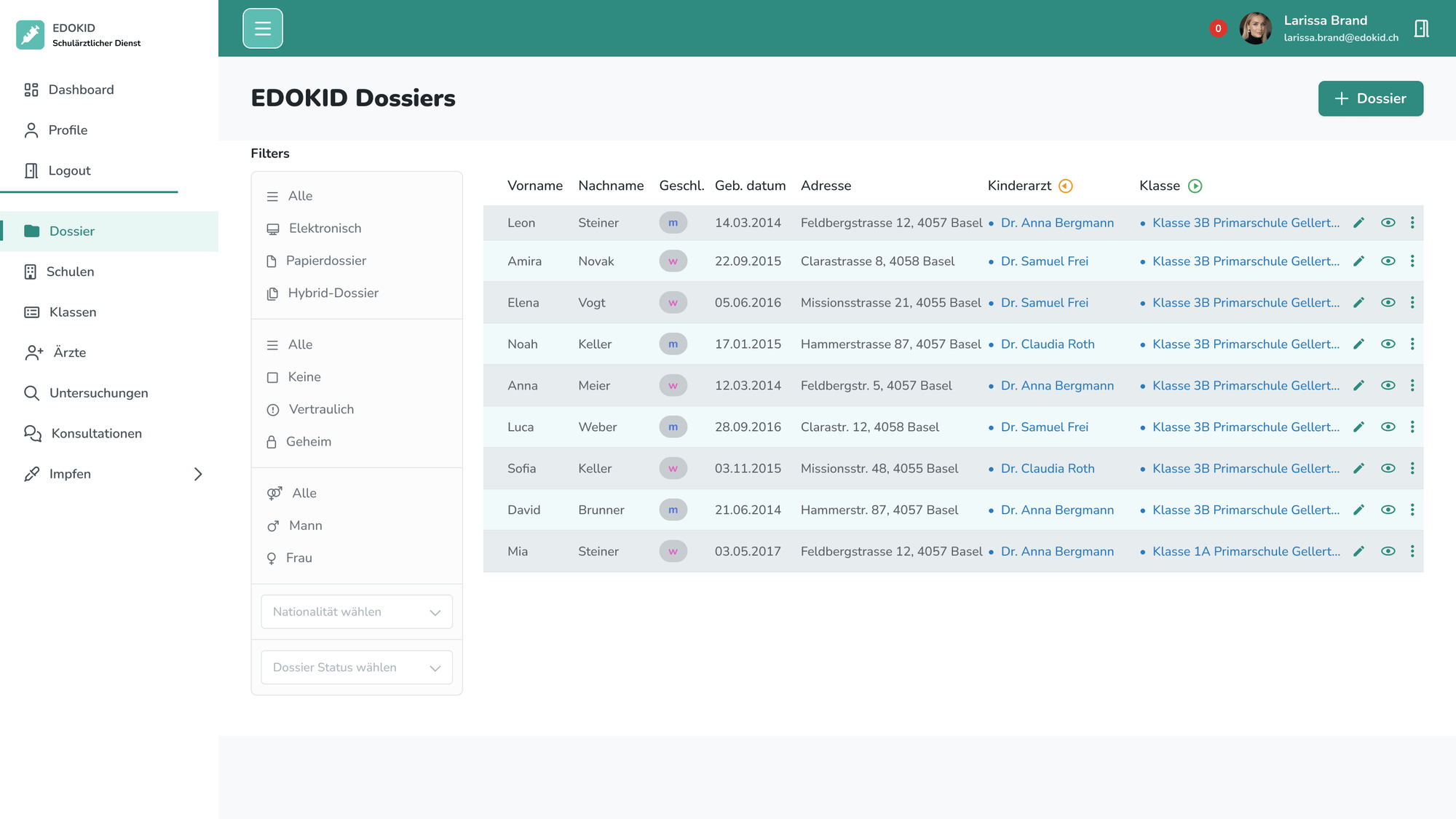Open Klasse 3B Primarschule link for Leon Steiner
The image size is (1456, 819).
[x=1246, y=223]
